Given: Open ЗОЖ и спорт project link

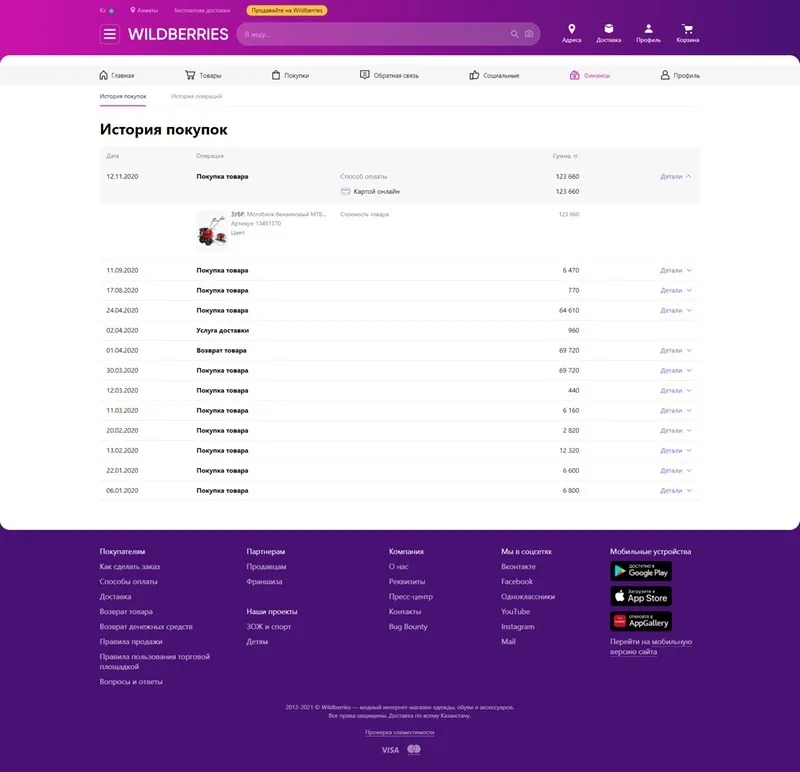Looking at the screenshot, I should coord(269,627).
